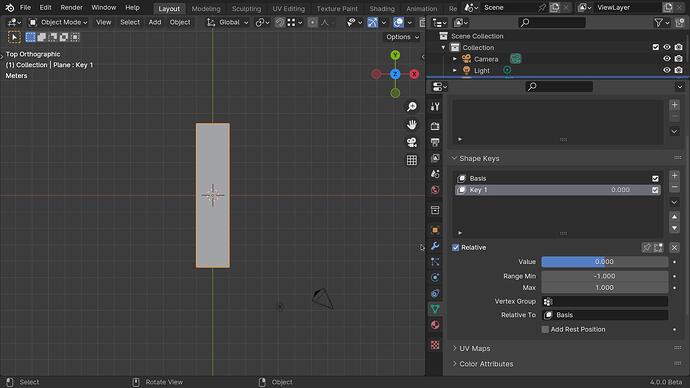Clear shape keys X button

tap(674, 248)
